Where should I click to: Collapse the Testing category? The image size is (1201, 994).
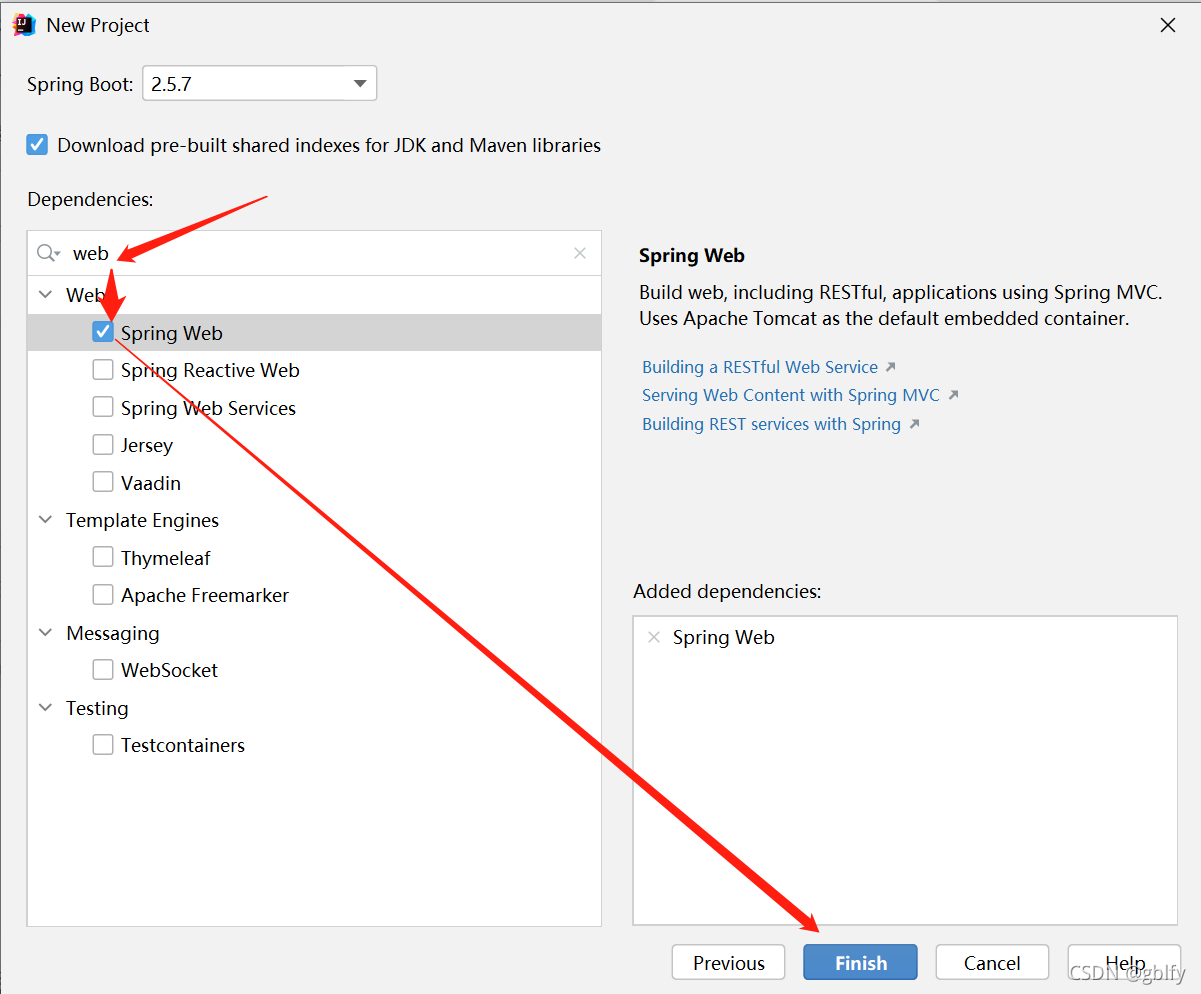(x=45, y=708)
